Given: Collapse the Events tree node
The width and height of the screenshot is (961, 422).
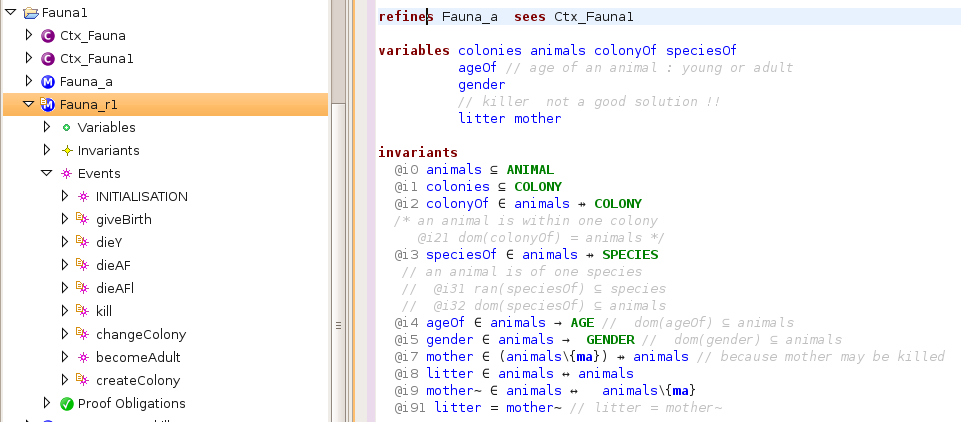Looking at the screenshot, I should pyautogui.click(x=46, y=174).
